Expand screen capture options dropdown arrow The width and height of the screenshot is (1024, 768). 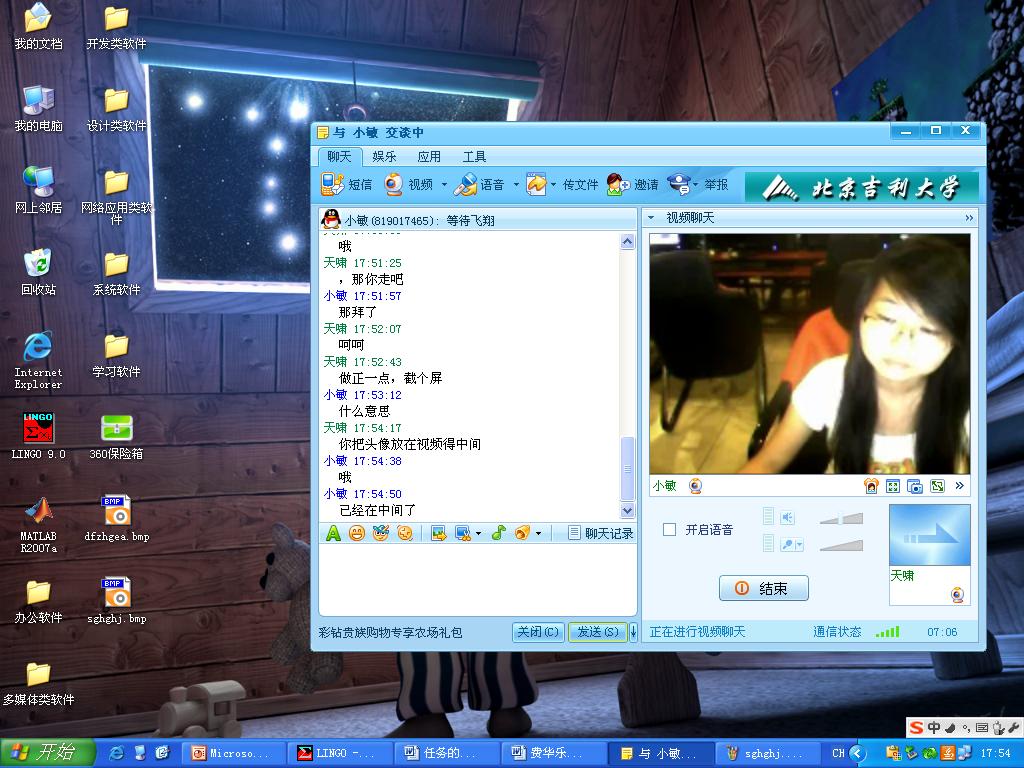click(479, 534)
